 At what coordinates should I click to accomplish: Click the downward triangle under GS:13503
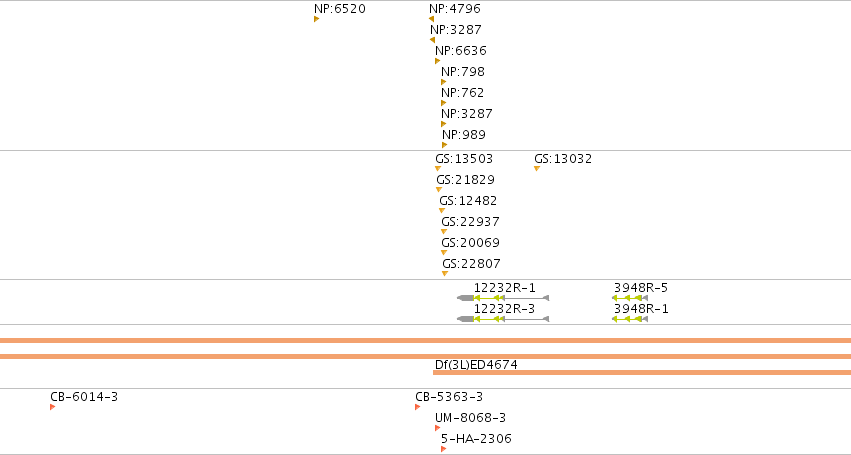(x=438, y=169)
